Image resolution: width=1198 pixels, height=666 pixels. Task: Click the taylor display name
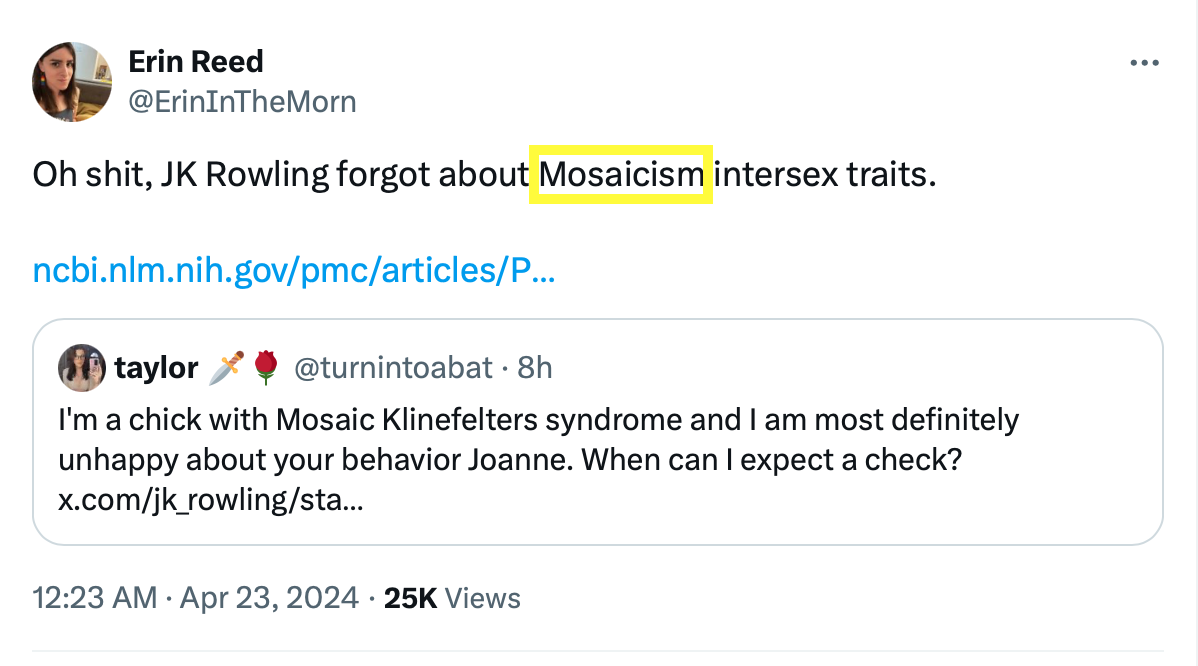click(156, 368)
